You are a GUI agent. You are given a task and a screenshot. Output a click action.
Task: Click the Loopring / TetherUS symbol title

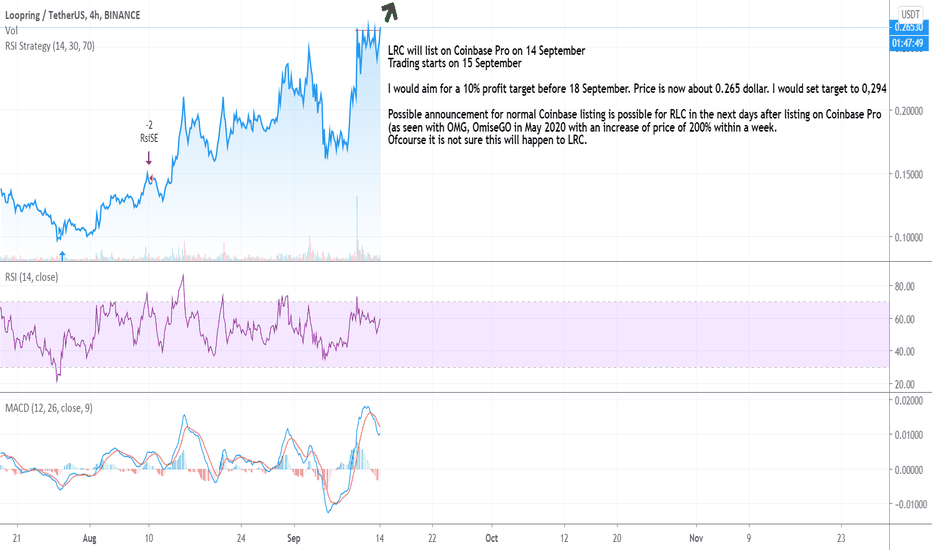(x=73, y=15)
